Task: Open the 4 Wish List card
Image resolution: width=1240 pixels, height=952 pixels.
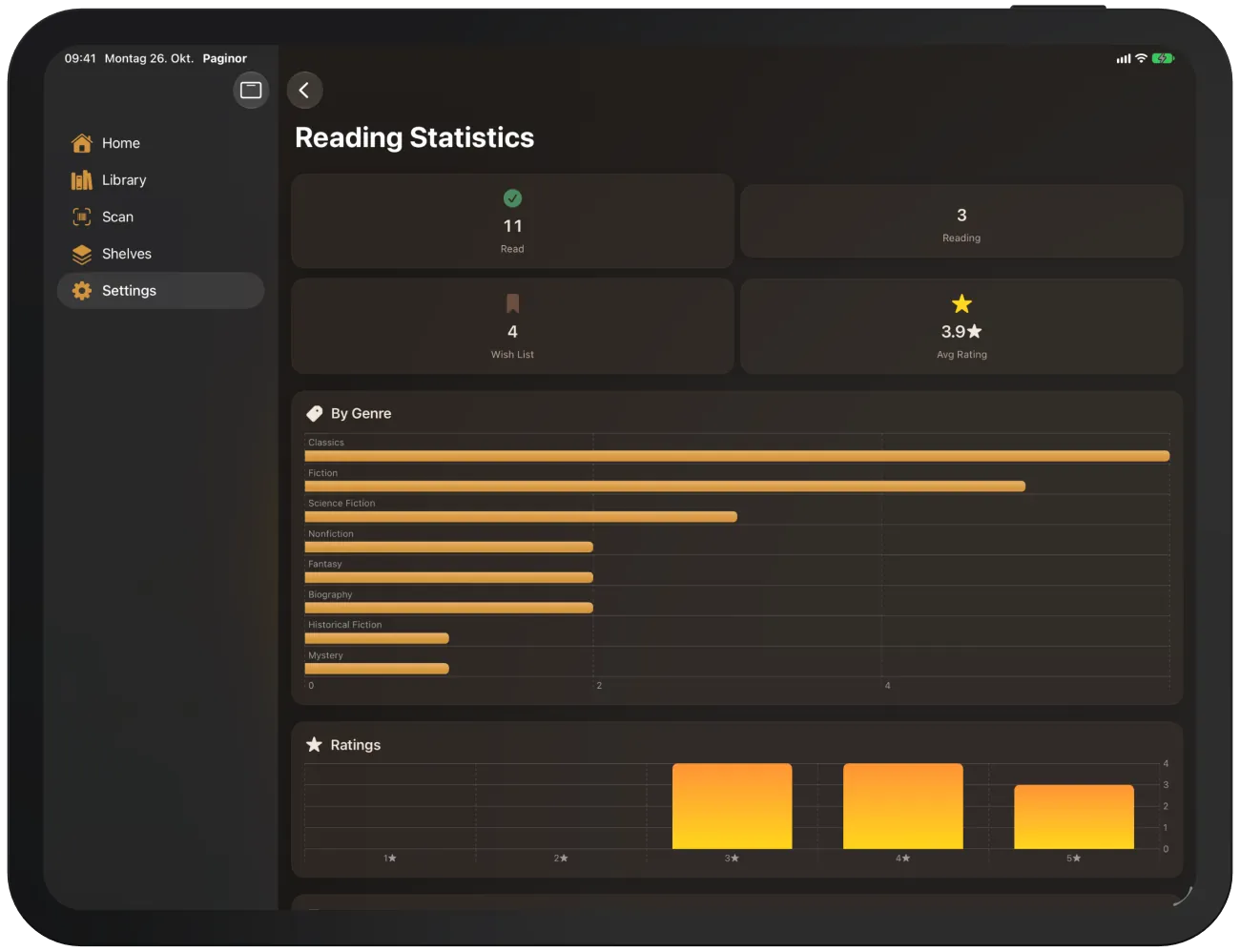Action: 512,326
